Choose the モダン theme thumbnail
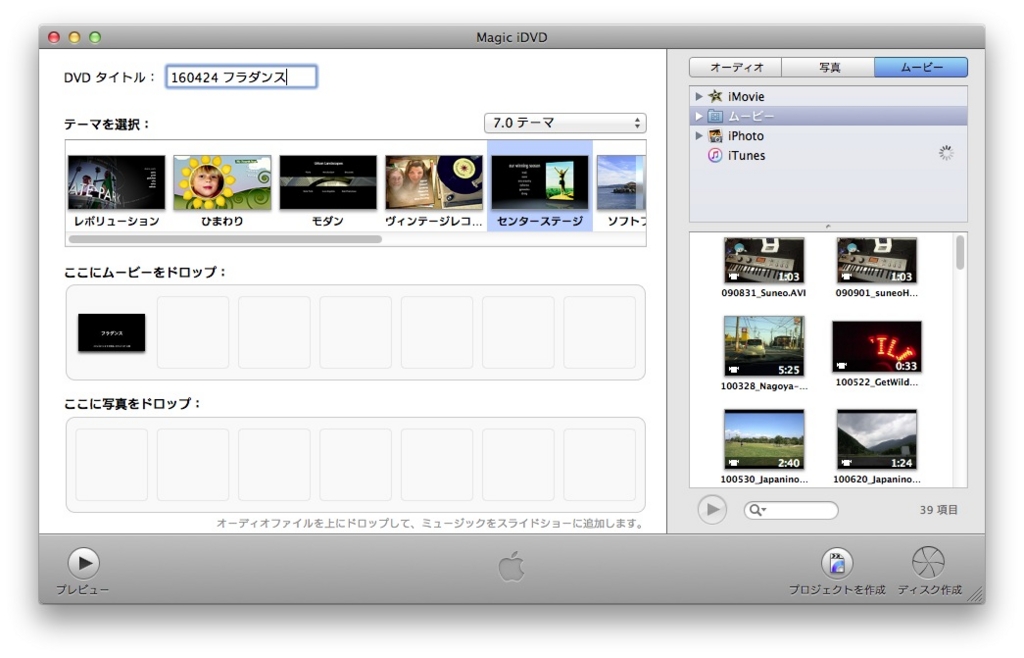The width and height of the screenshot is (1024, 658). [x=328, y=183]
